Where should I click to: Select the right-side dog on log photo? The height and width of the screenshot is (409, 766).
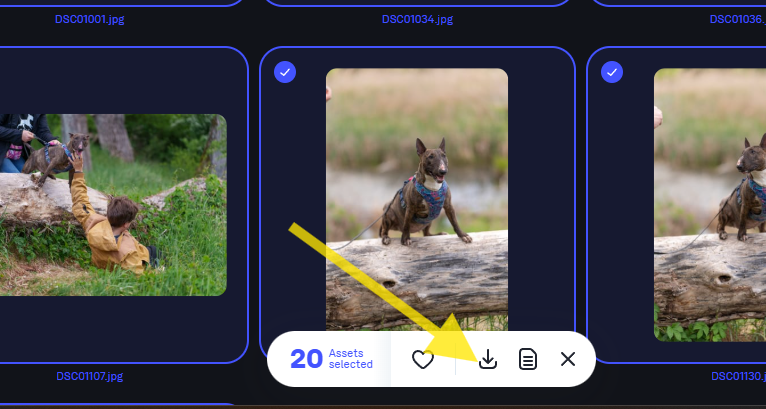click(710, 205)
